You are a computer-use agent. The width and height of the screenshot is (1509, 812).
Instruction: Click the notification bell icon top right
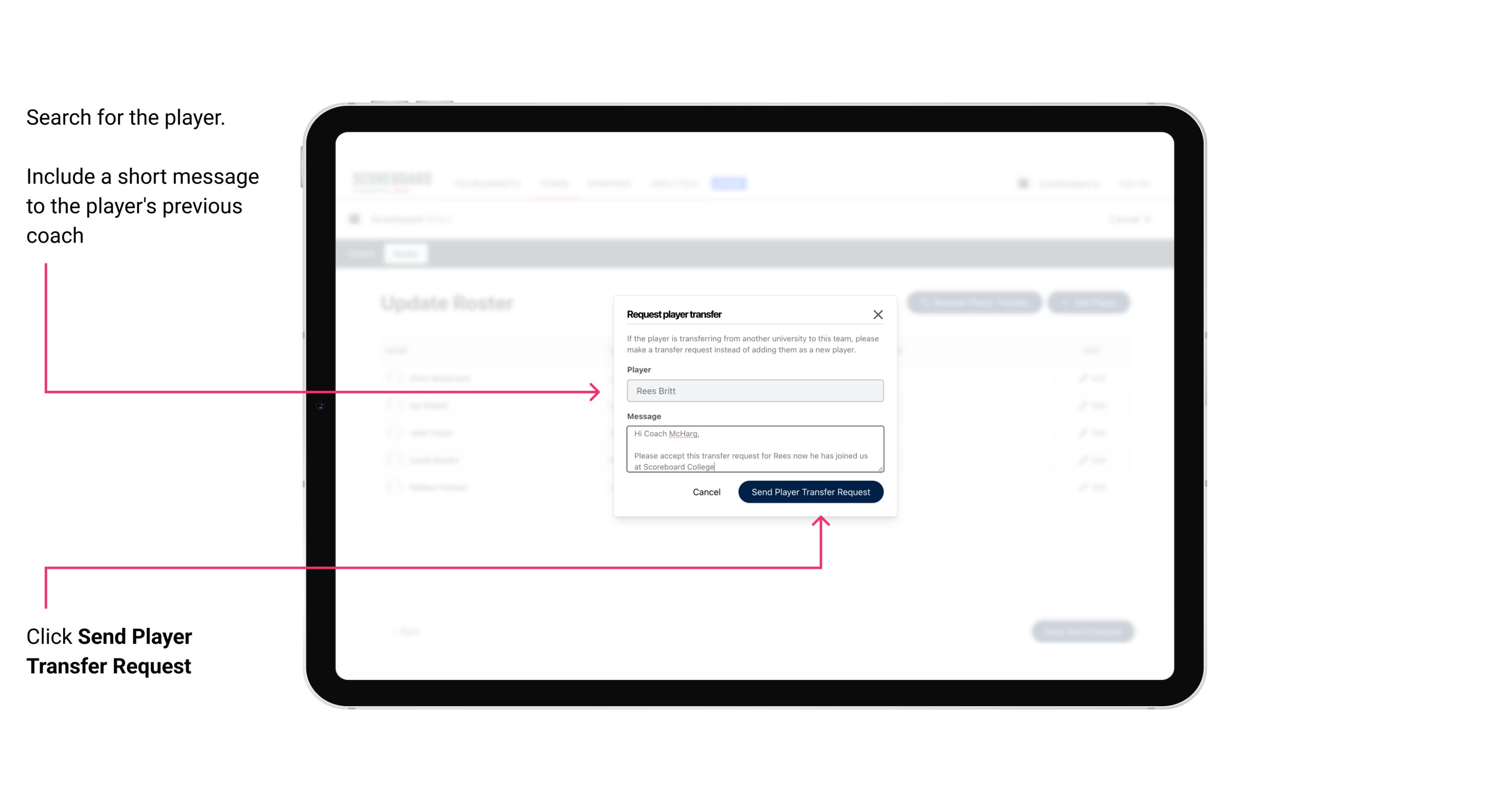click(x=1023, y=183)
